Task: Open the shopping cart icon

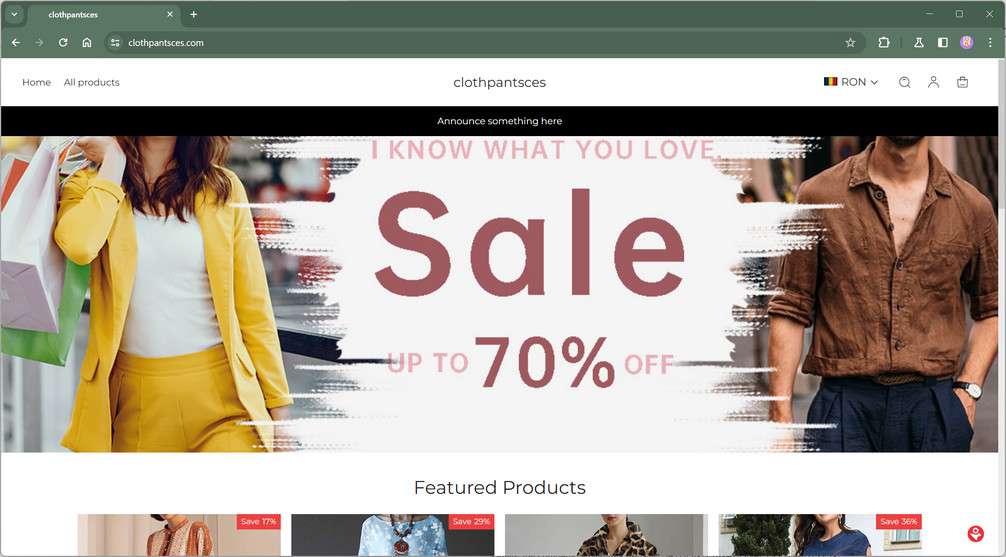Action: click(962, 82)
